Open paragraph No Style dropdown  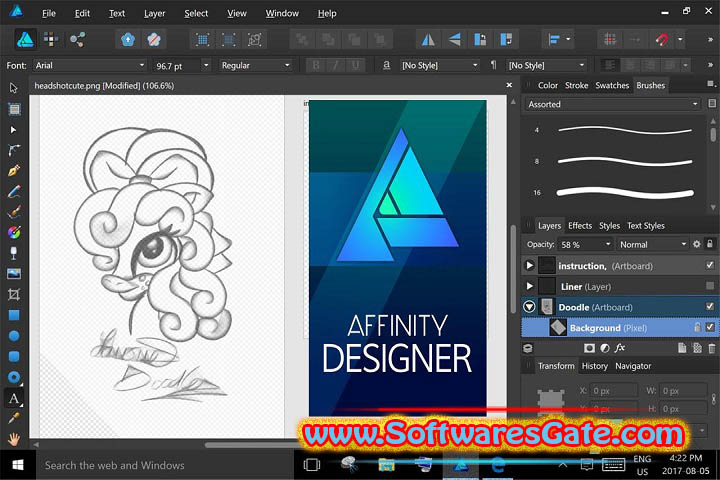(581, 65)
